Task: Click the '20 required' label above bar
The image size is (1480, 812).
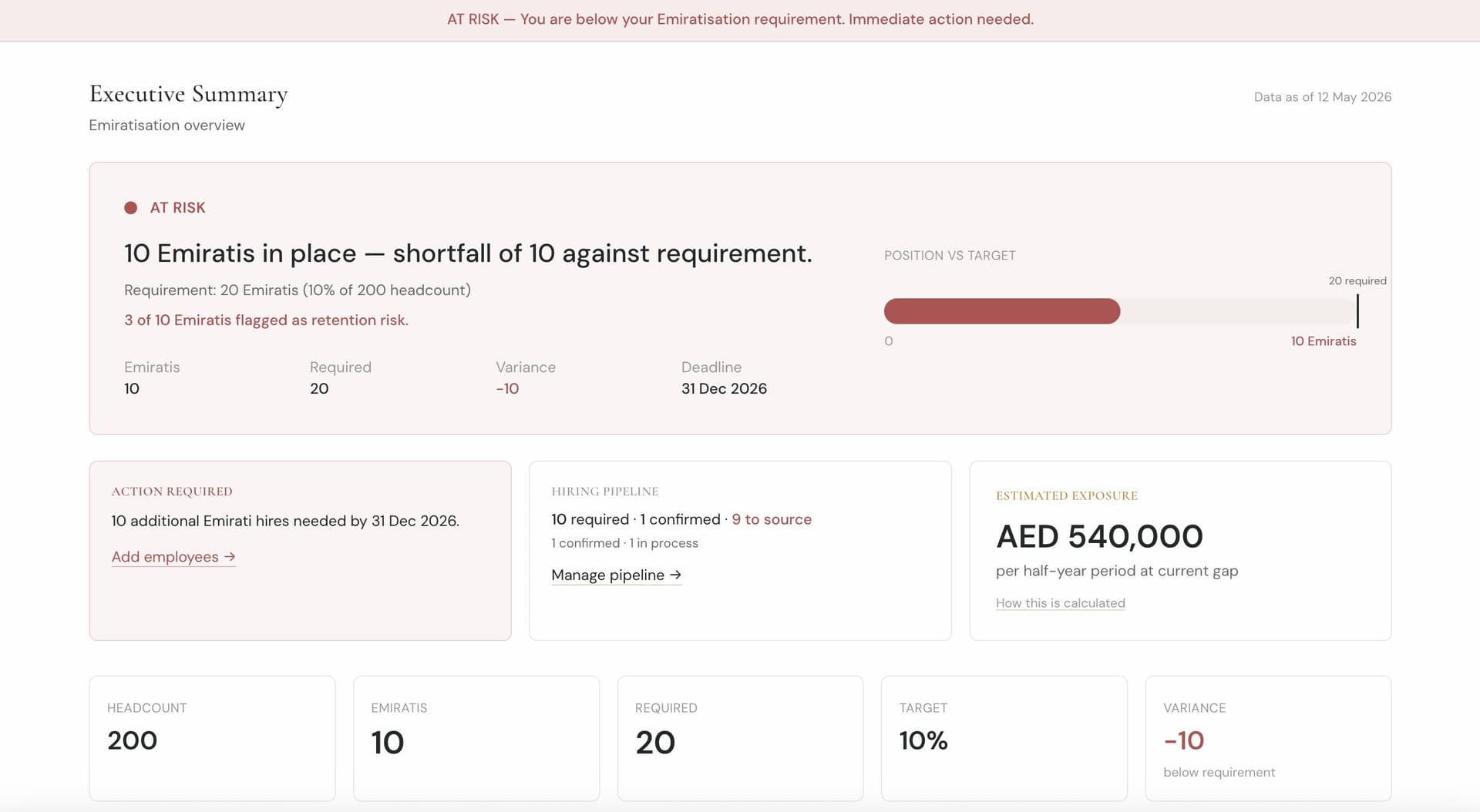Action: [x=1357, y=281]
